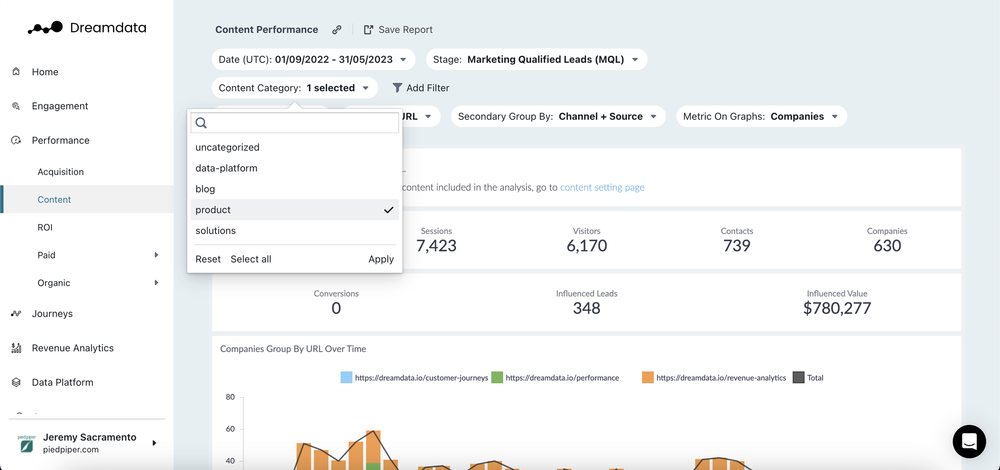The height and width of the screenshot is (470, 1000).
Task: Open Acquisition under Performance
Action: point(61,172)
